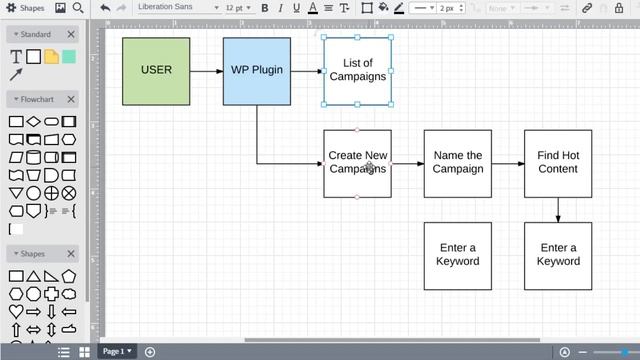Select the USER block on canvas
The image size is (640, 360).
click(156, 71)
